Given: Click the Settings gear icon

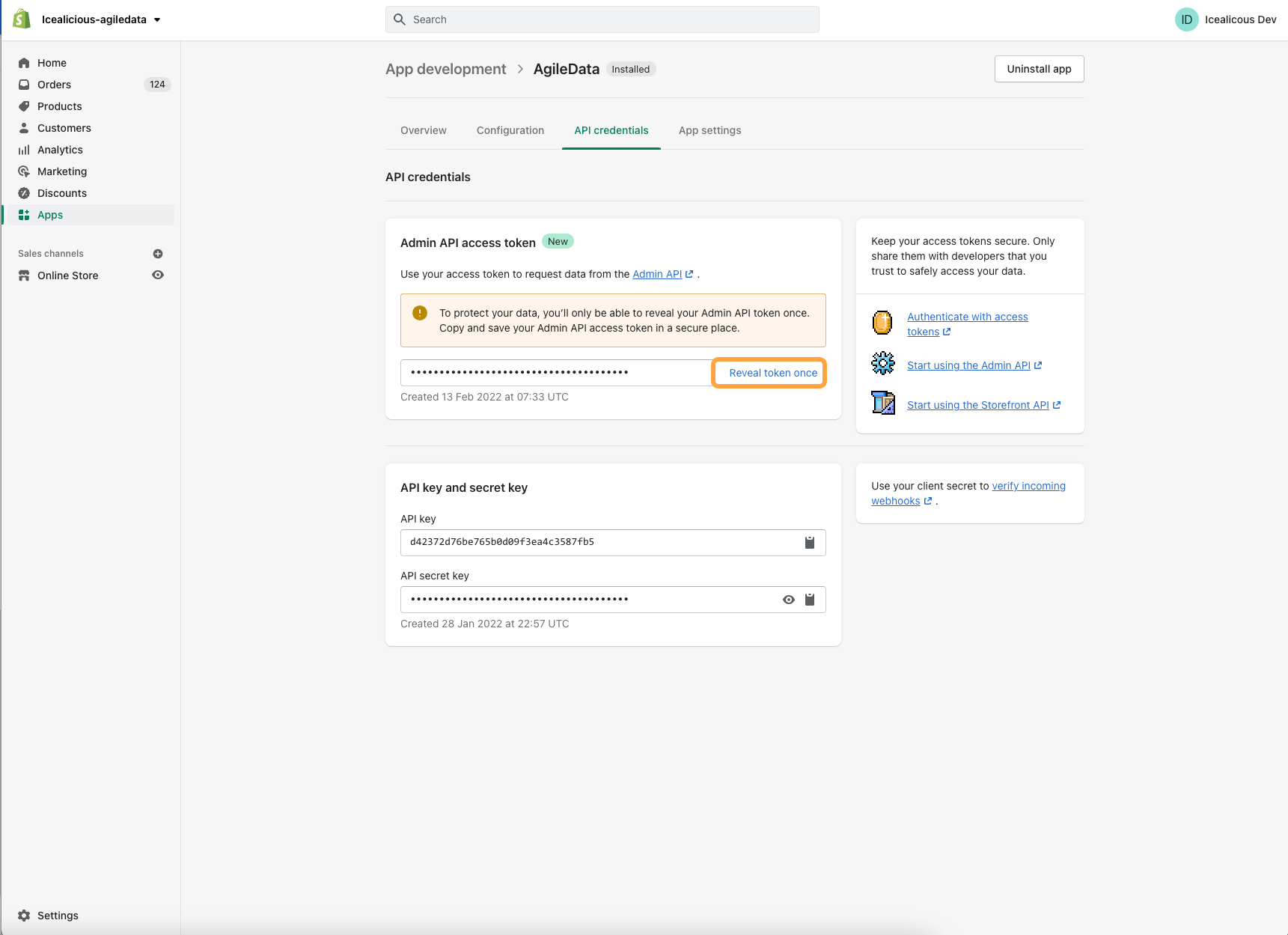Looking at the screenshot, I should [x=24, y=916].
